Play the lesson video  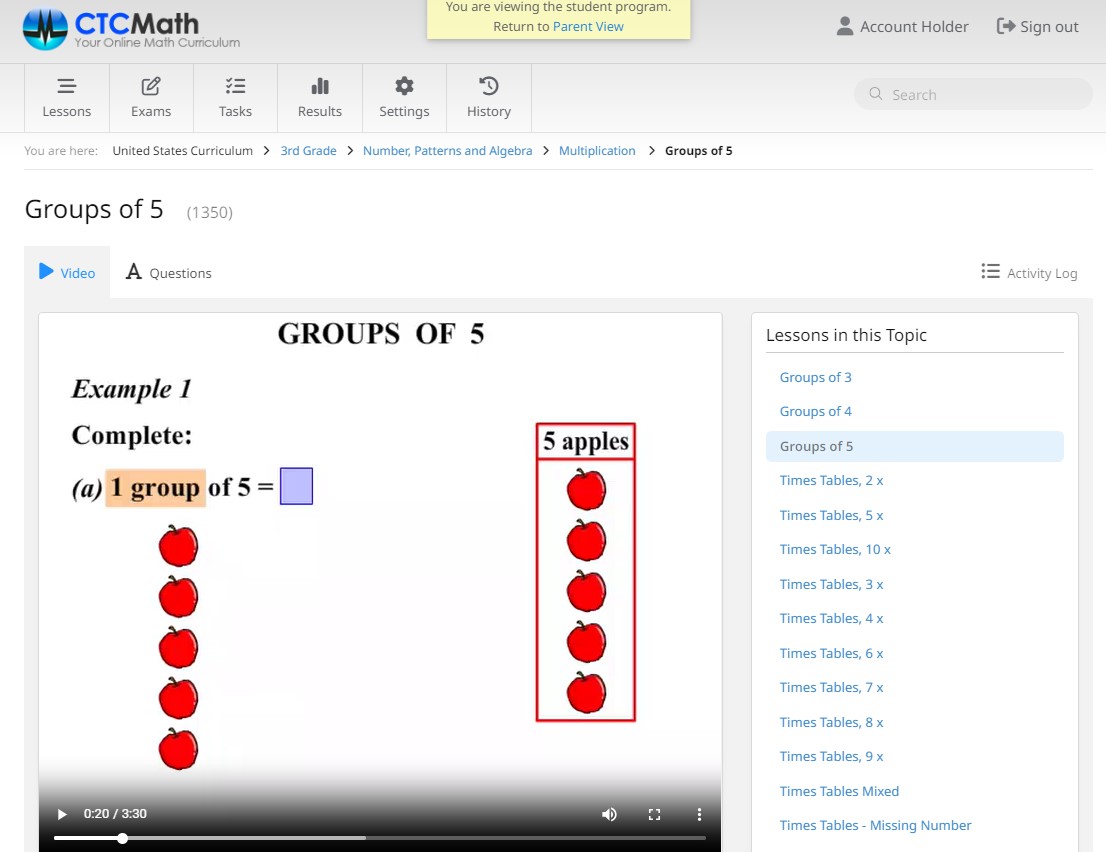coord(62,814)
